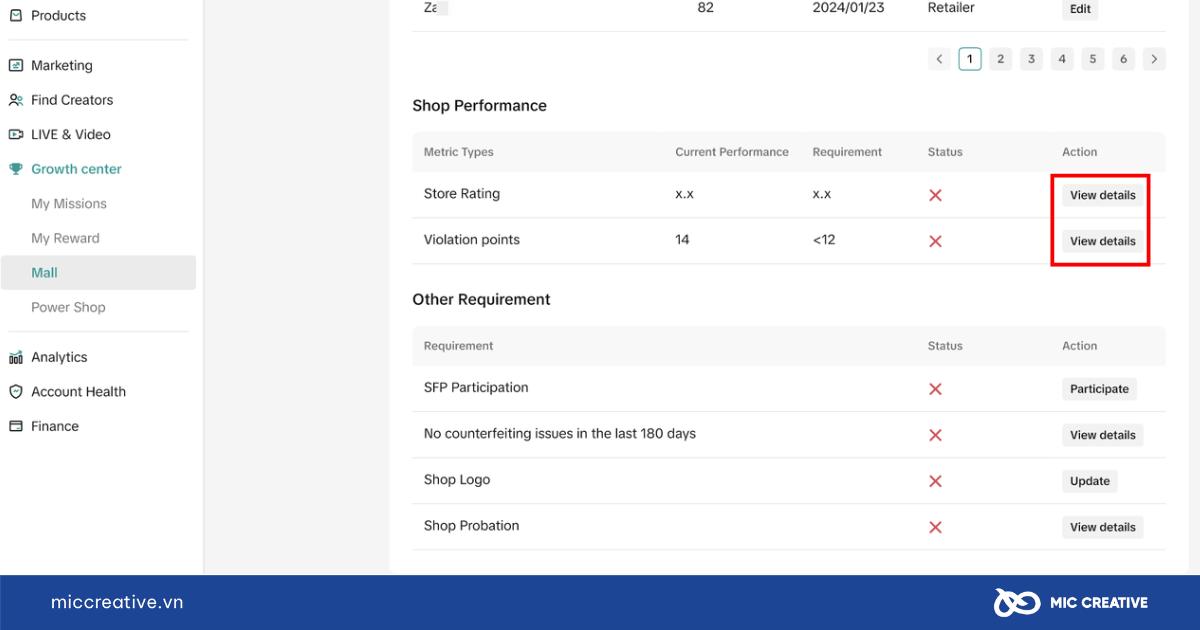Go to previous page with left chevron
The height and width of the screenshot is (630, 1200).
pyautogui.click(x=939, y=59)
